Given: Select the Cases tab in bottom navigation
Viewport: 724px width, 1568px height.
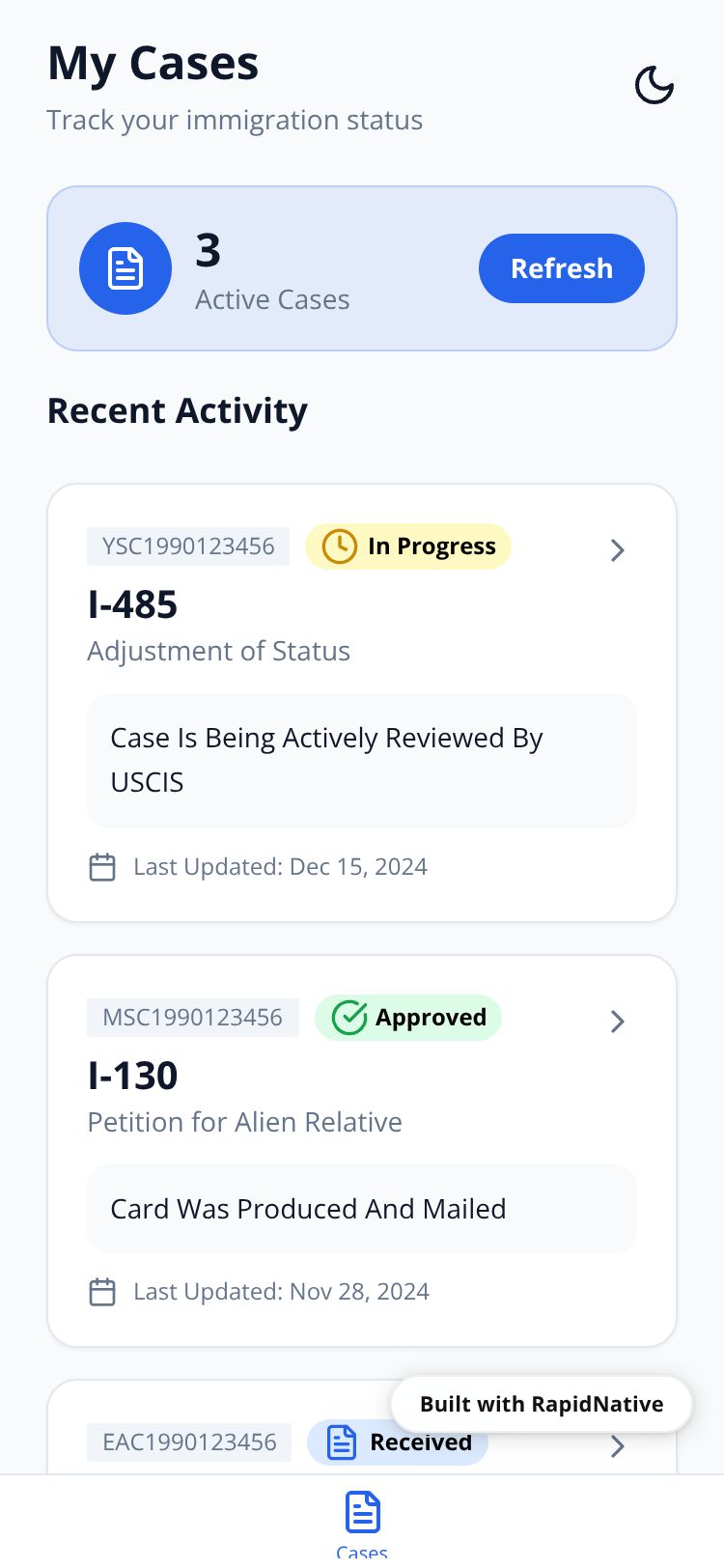Looking at the screenshot, I should tap(362, 1523).
